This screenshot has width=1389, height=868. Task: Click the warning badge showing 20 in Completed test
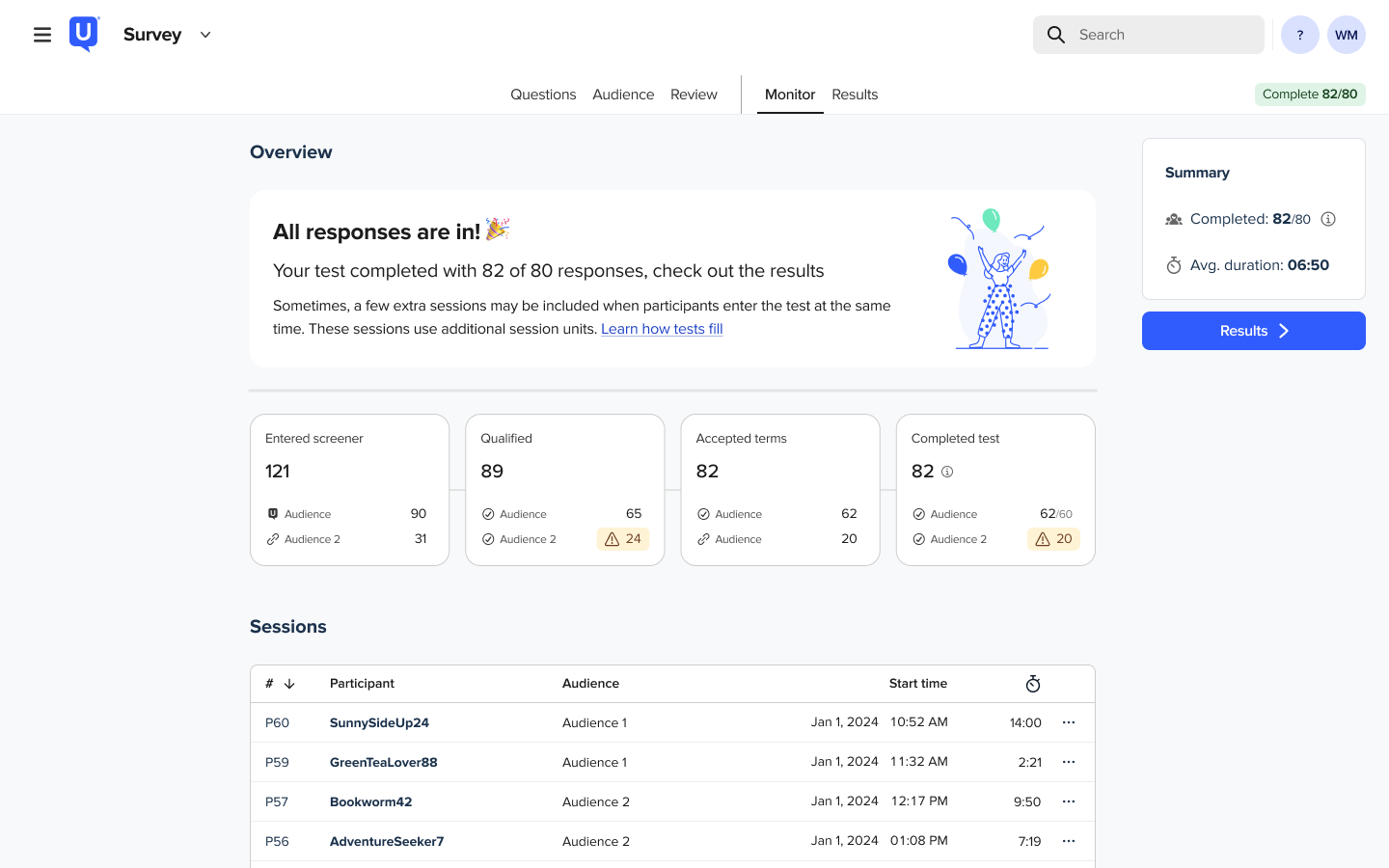pos(1053,539)
